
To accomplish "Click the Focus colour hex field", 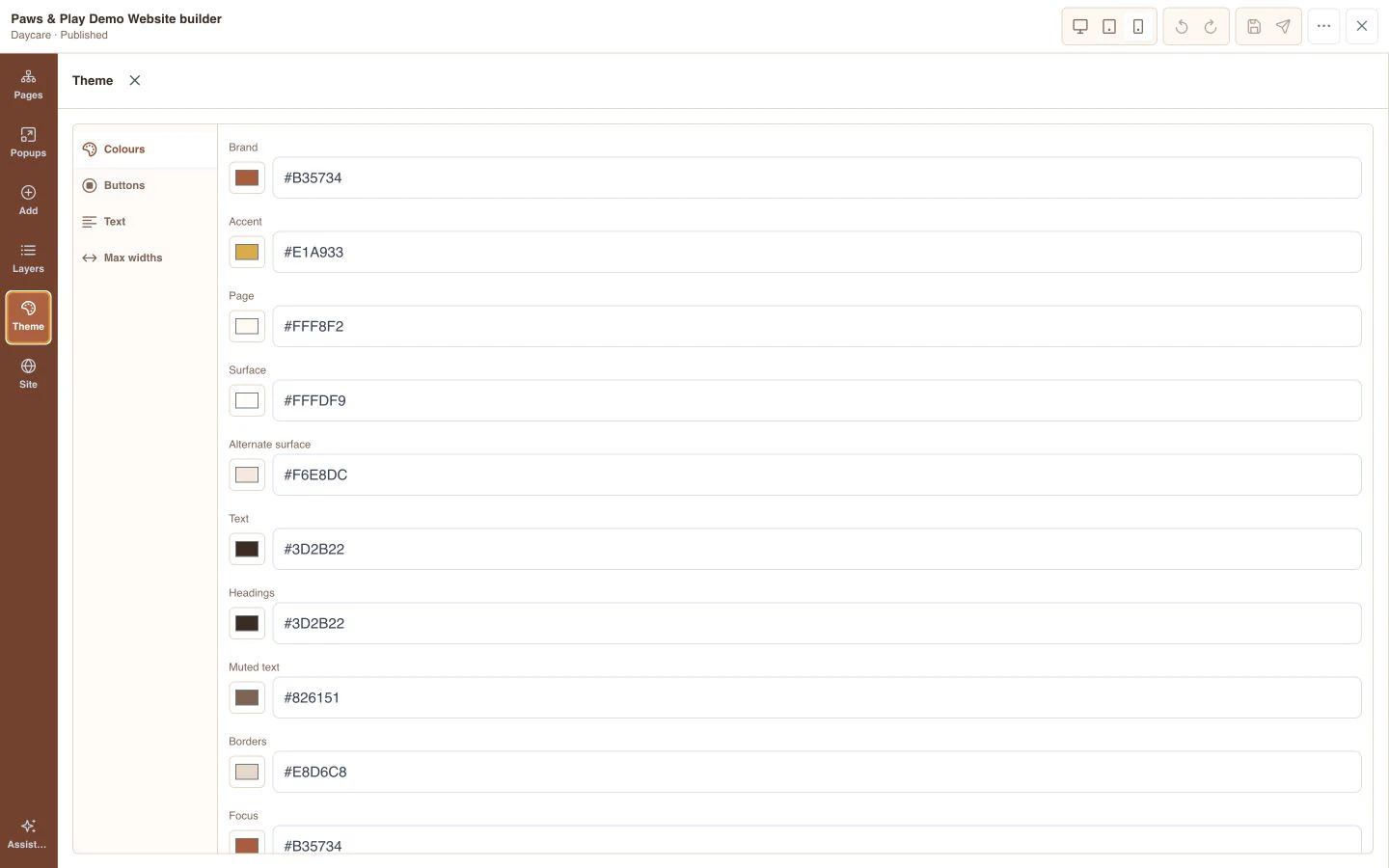I will [x=817, y=841].
